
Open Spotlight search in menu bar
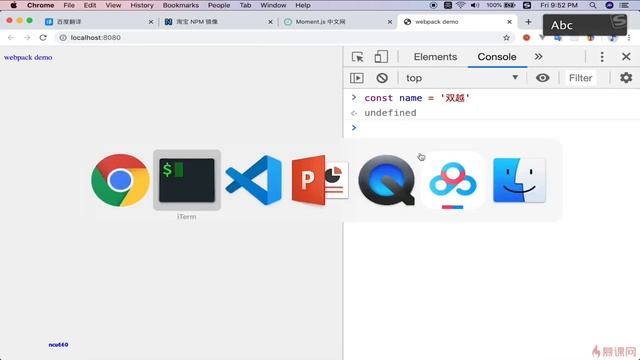click(x=593, y=5)
